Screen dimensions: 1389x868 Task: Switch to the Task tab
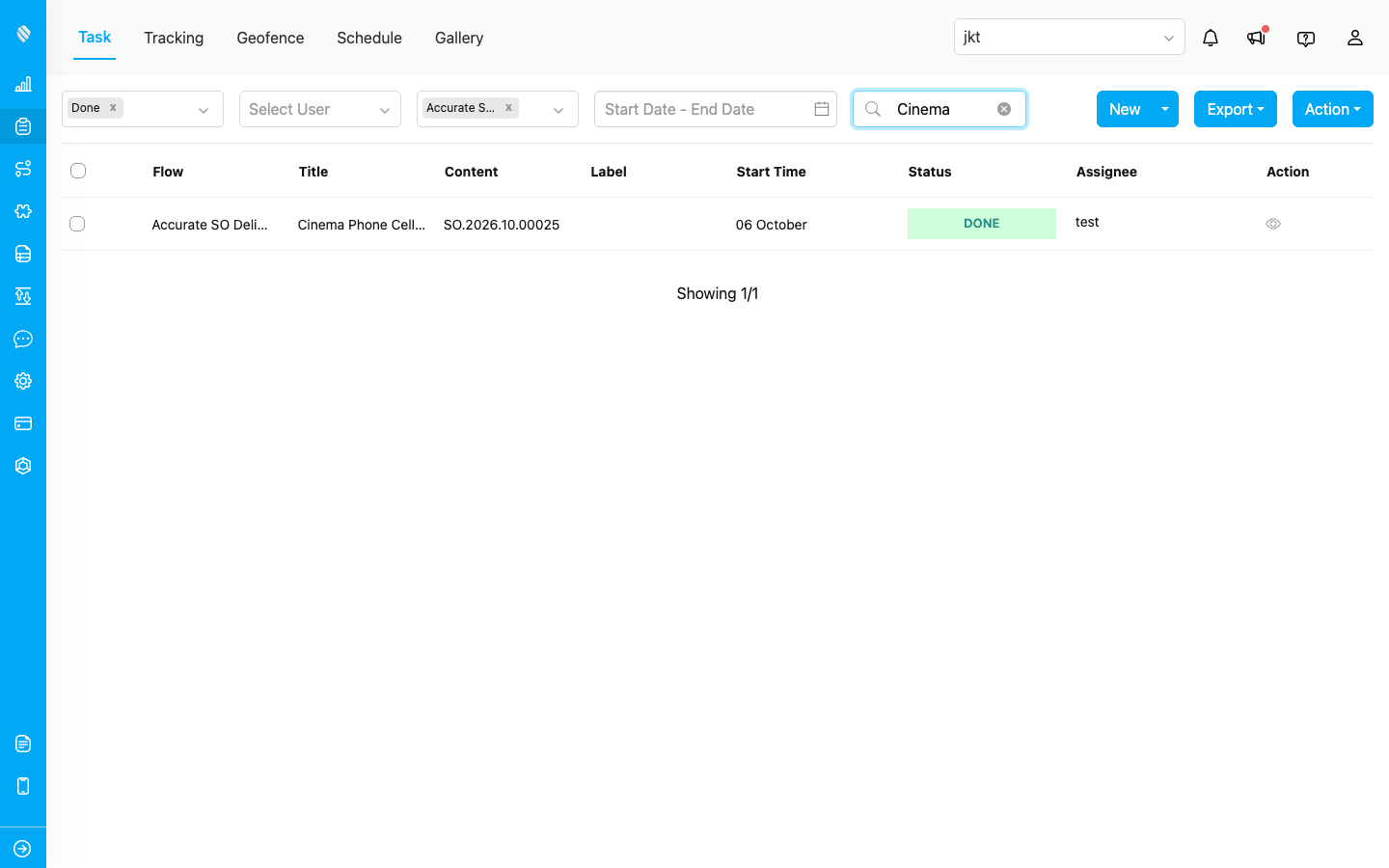click(95, 38)
